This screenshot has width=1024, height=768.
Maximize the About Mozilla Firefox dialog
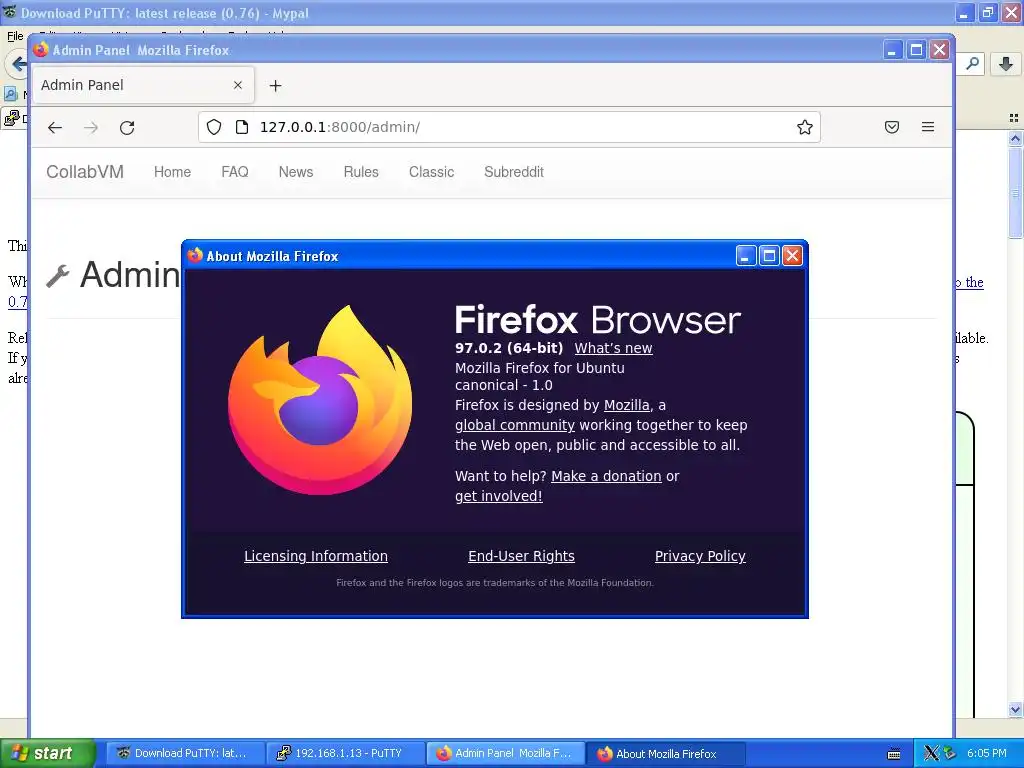[769, 255]
